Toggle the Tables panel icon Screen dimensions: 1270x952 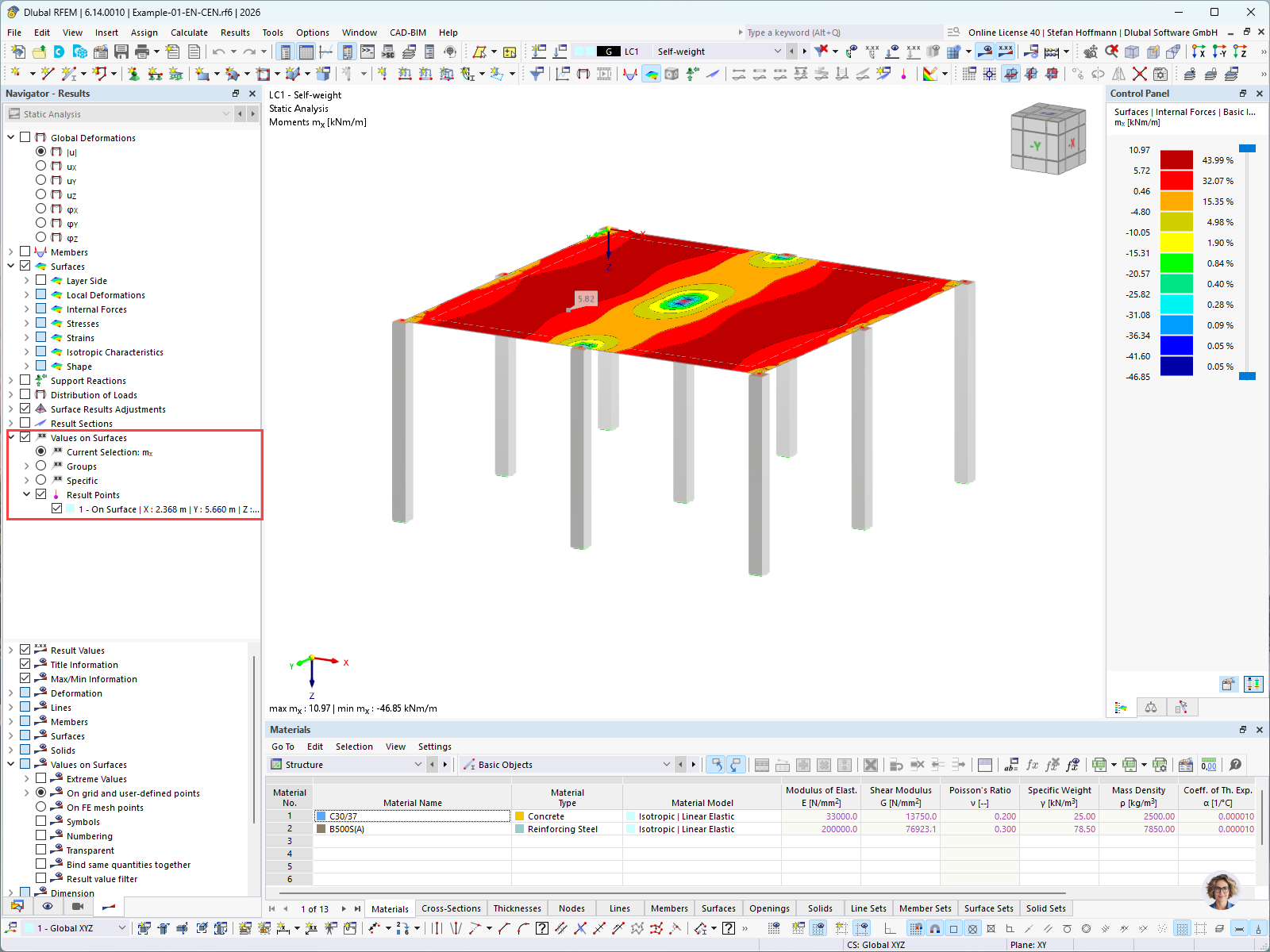[x=306, y=52]
